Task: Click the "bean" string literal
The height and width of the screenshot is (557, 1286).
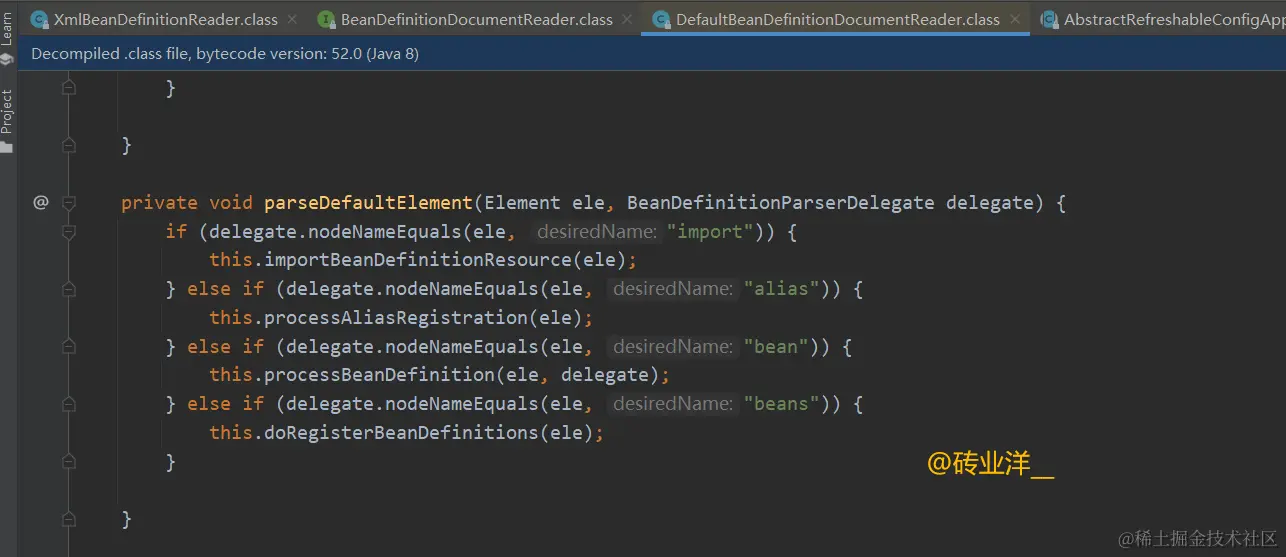Action: [775, 347]
